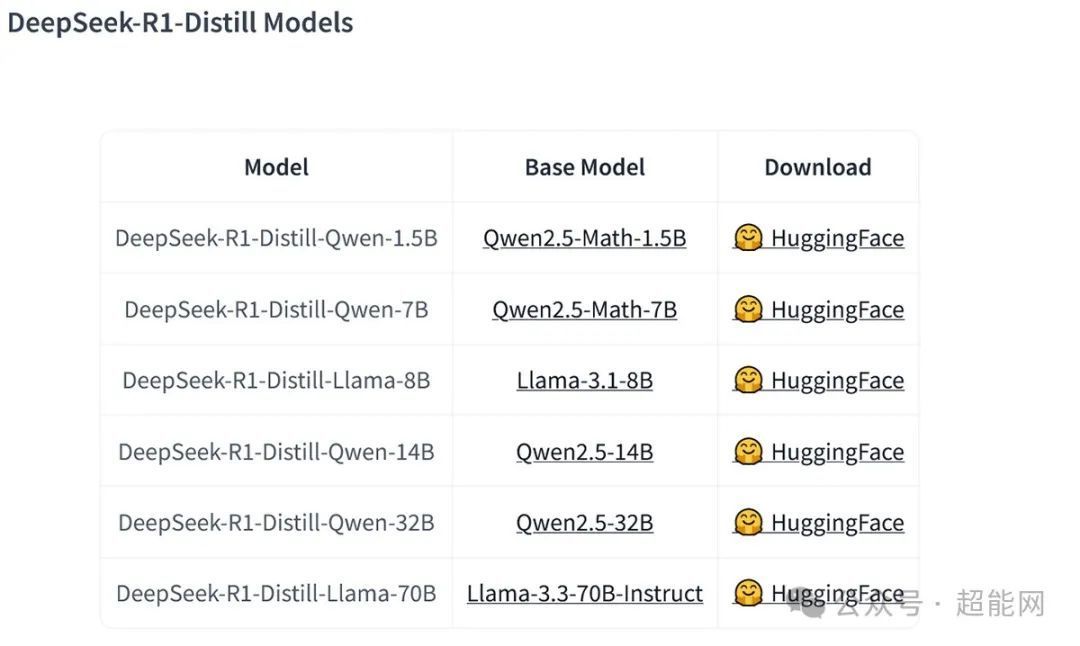Click the hugging face emoji in the Llama-70B row
Screen dimensions: 1080x646
[748, 594]
